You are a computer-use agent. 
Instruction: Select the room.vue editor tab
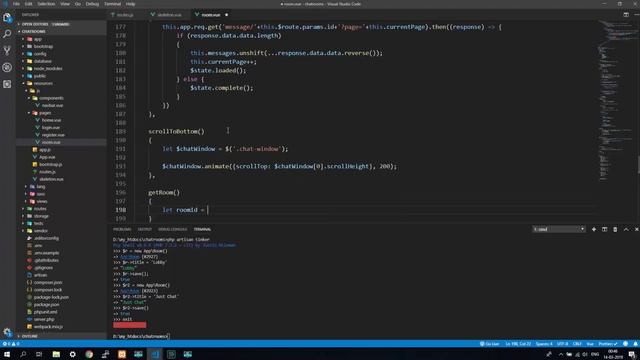point(211,15)
